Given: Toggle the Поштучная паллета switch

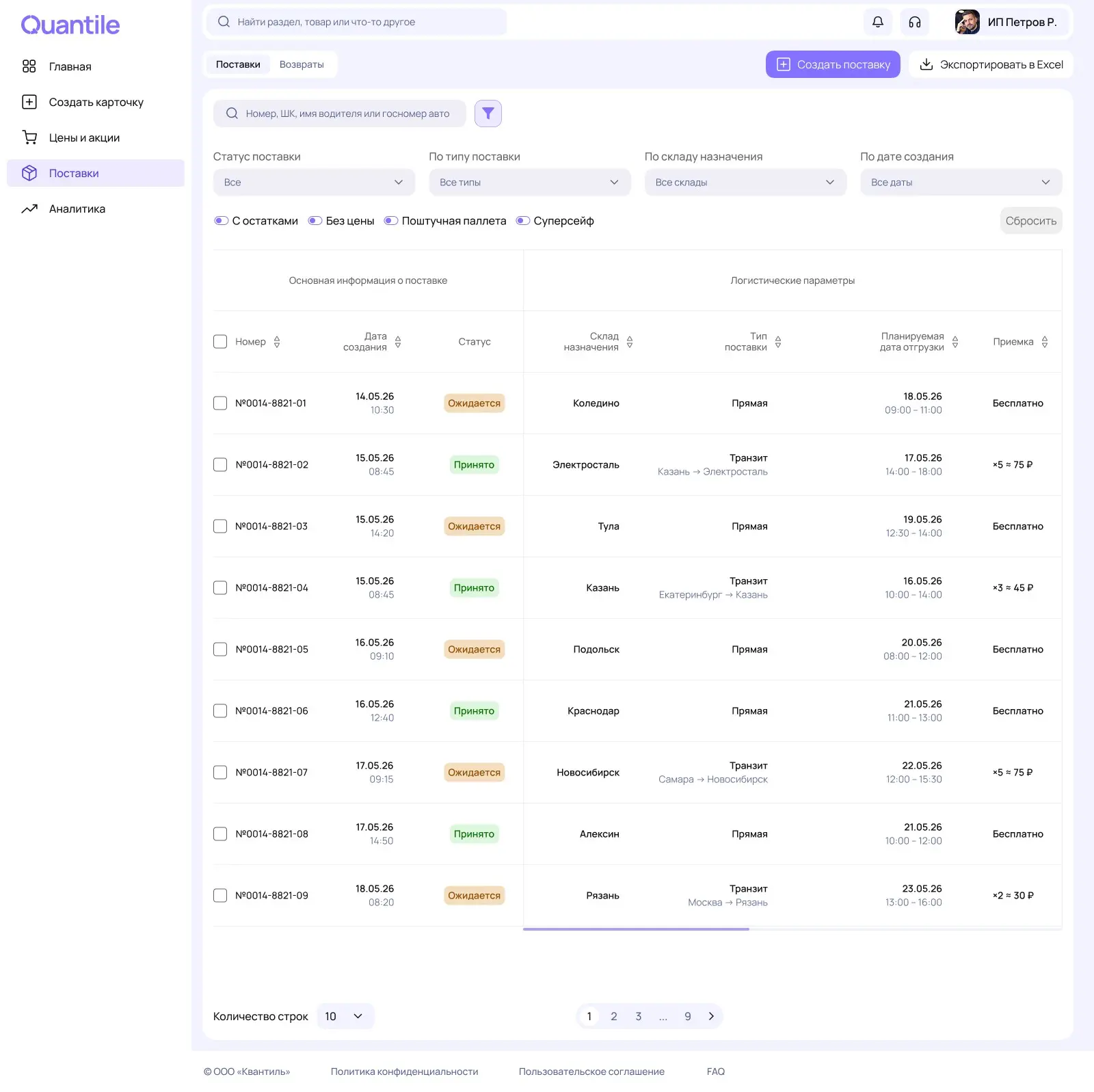Looking at the screenshot, I should [390, 221].
